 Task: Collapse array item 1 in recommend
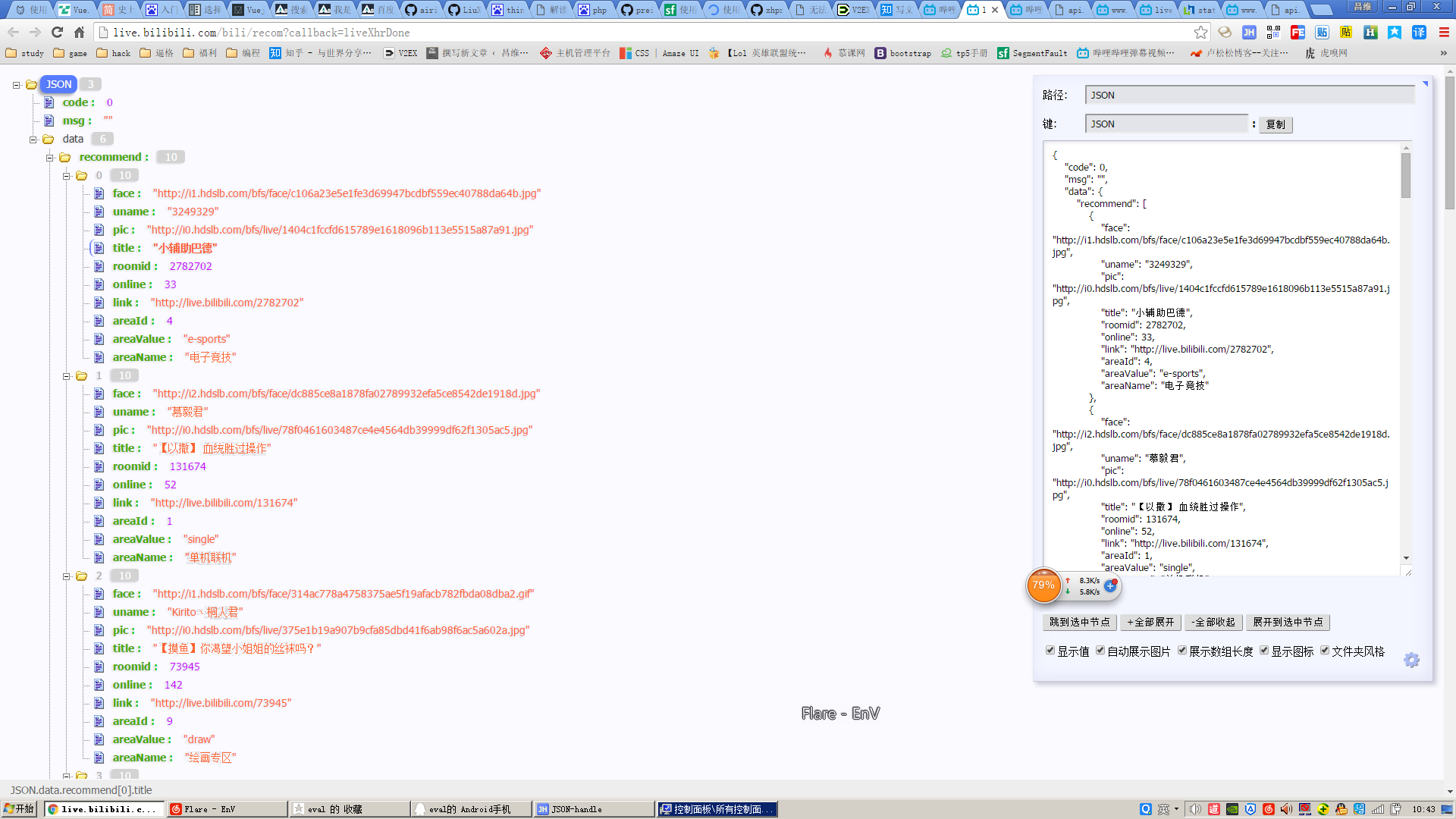tap(67, 376)
